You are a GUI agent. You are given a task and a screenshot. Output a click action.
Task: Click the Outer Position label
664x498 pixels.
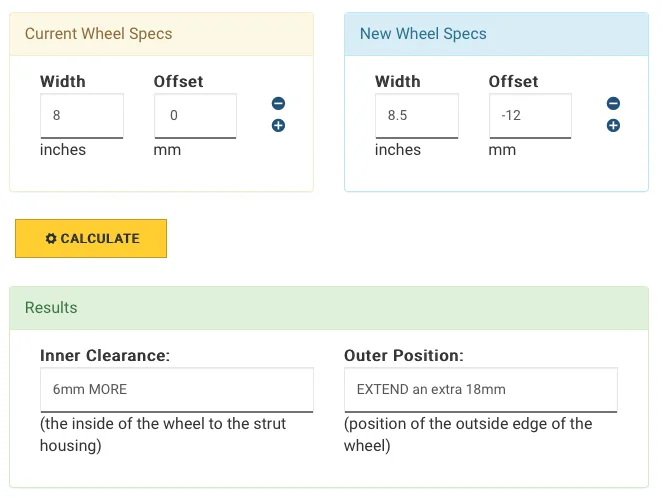(x=404, y=355)
